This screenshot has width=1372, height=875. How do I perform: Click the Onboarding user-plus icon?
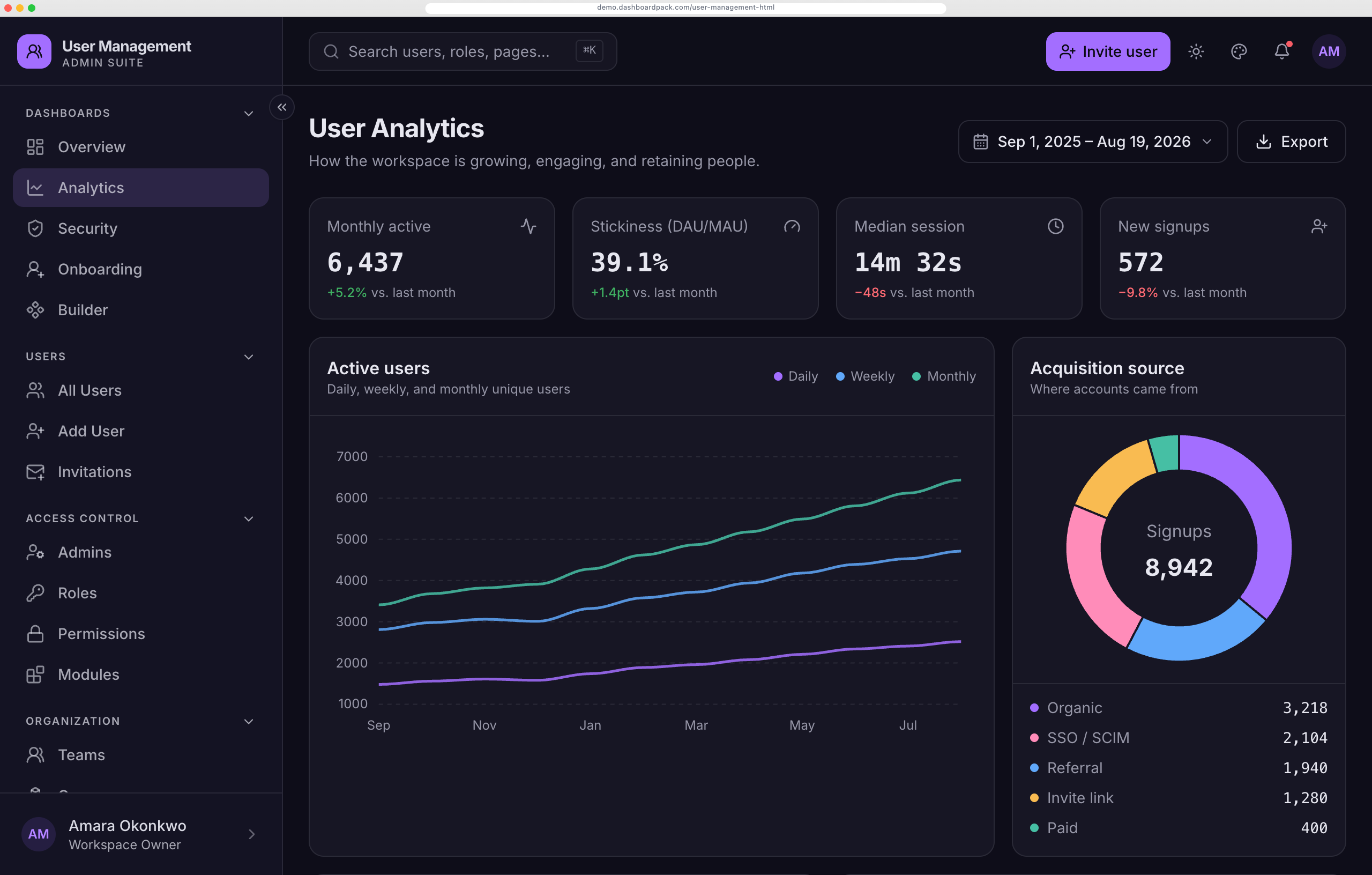(x=35, y=269)
